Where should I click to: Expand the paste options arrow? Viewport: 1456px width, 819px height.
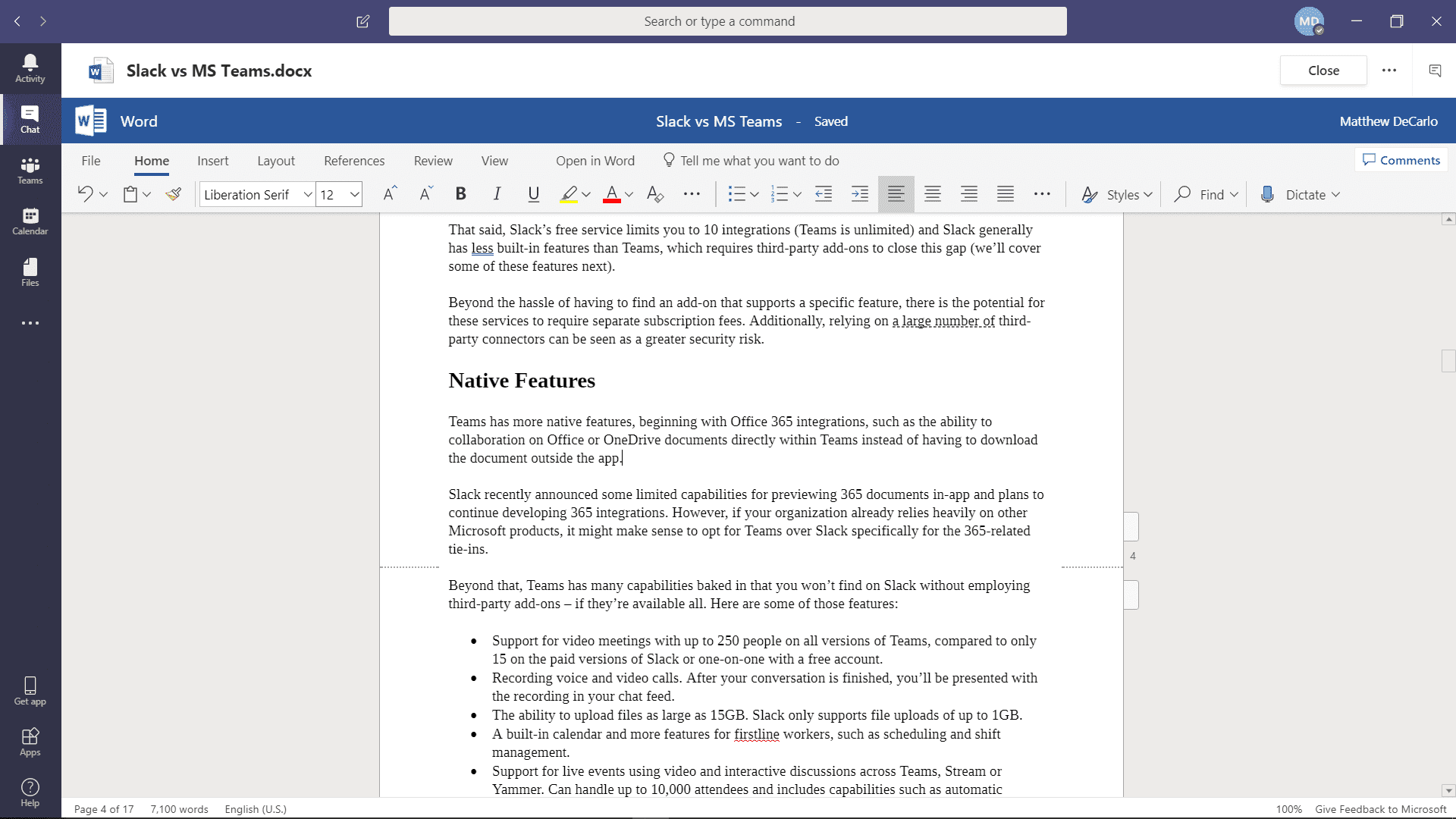(x=147, y=195)
